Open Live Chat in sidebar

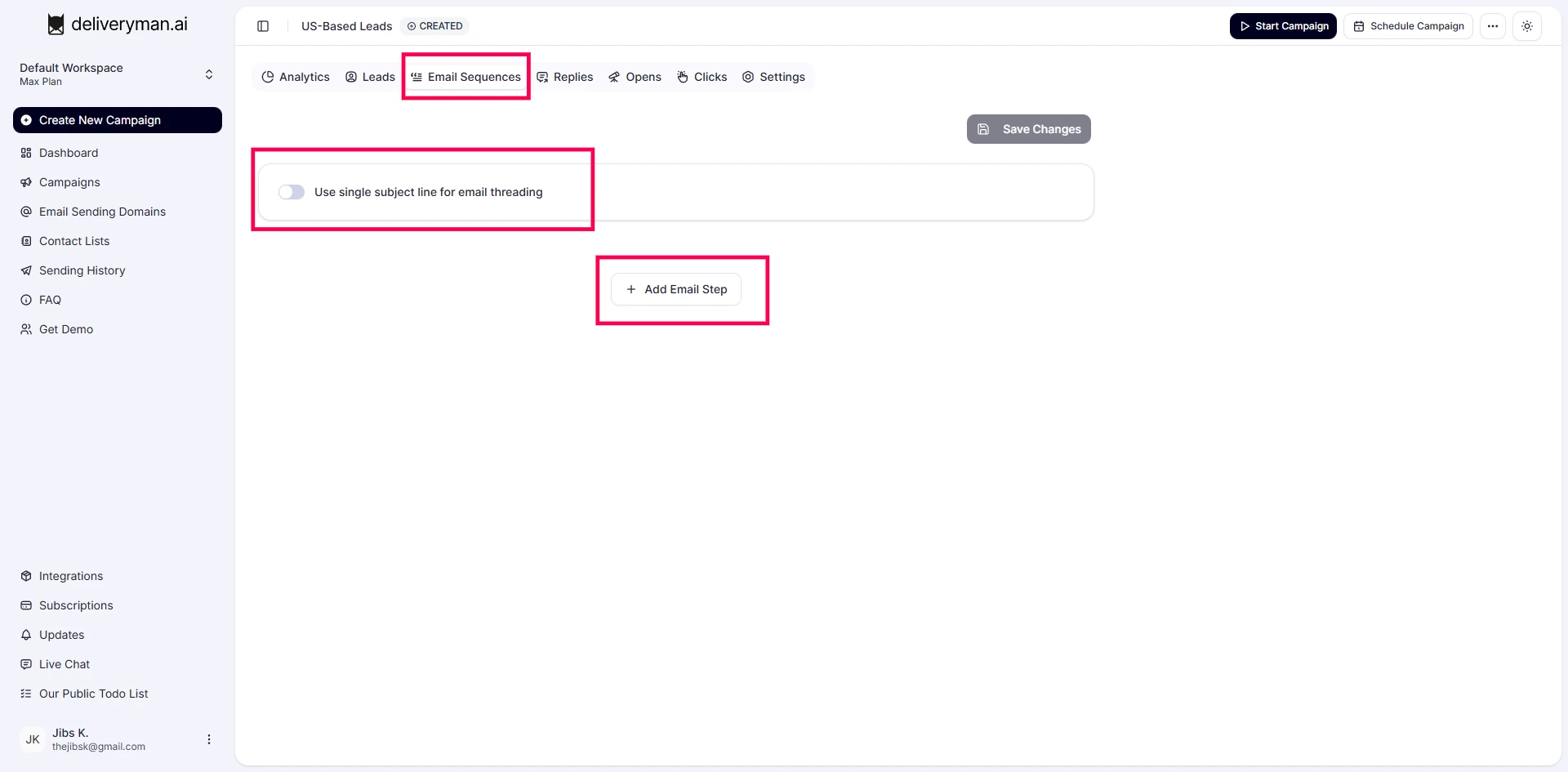tap(65, 664)
